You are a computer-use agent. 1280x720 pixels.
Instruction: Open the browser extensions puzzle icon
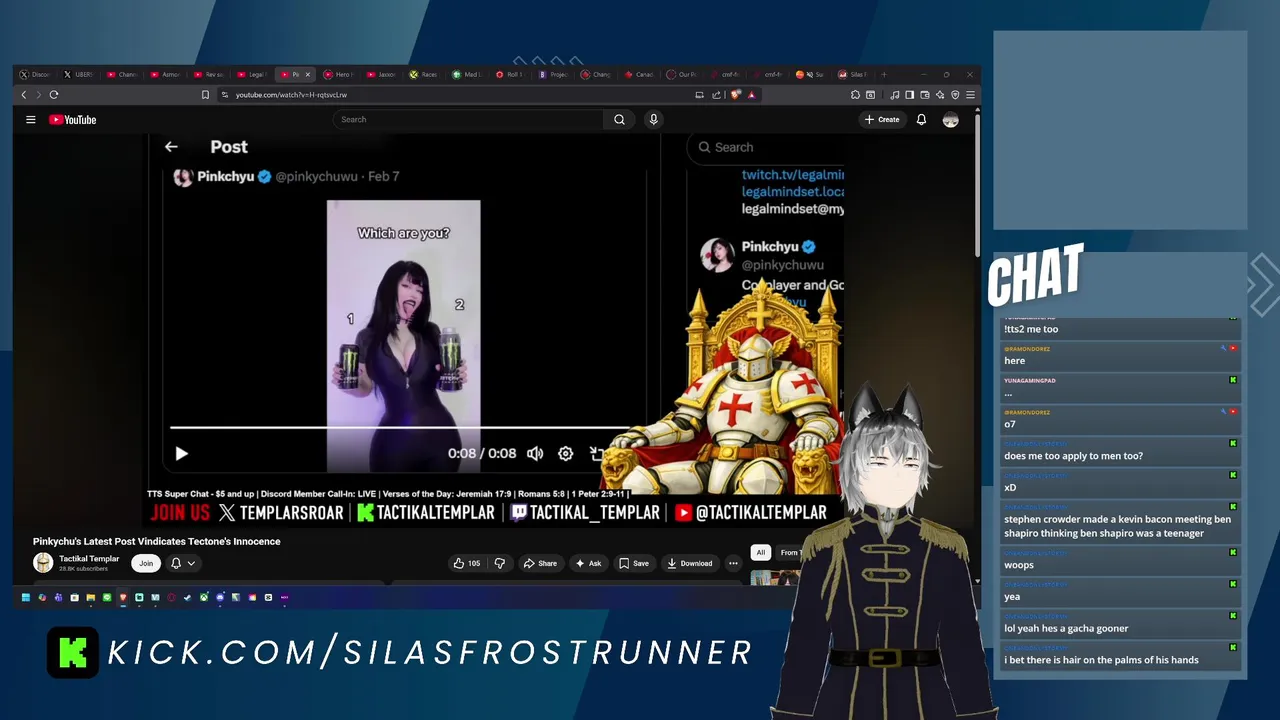pos(855,95)
